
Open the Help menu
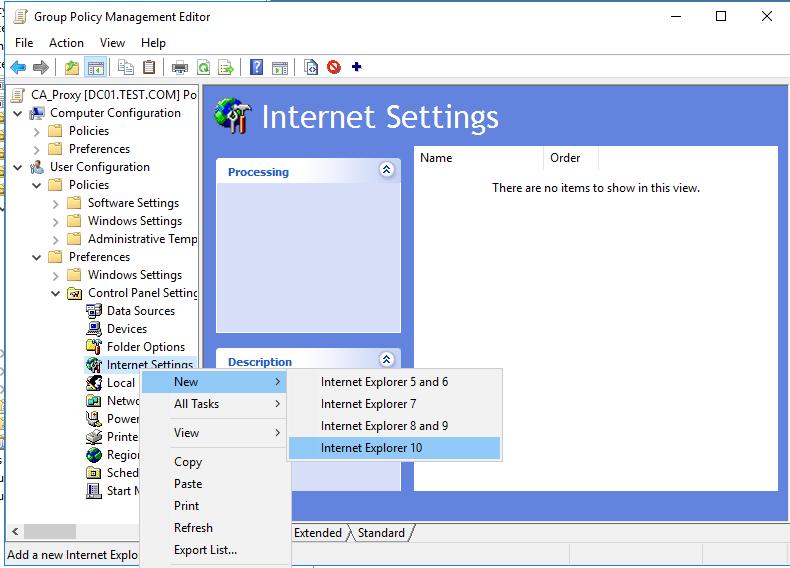(153, 43)
